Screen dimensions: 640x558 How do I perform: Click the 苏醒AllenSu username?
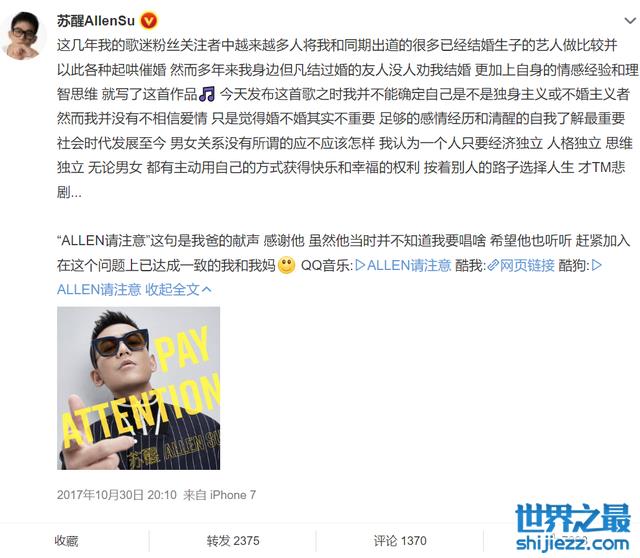pyautogui.click(x=96, y=21)
